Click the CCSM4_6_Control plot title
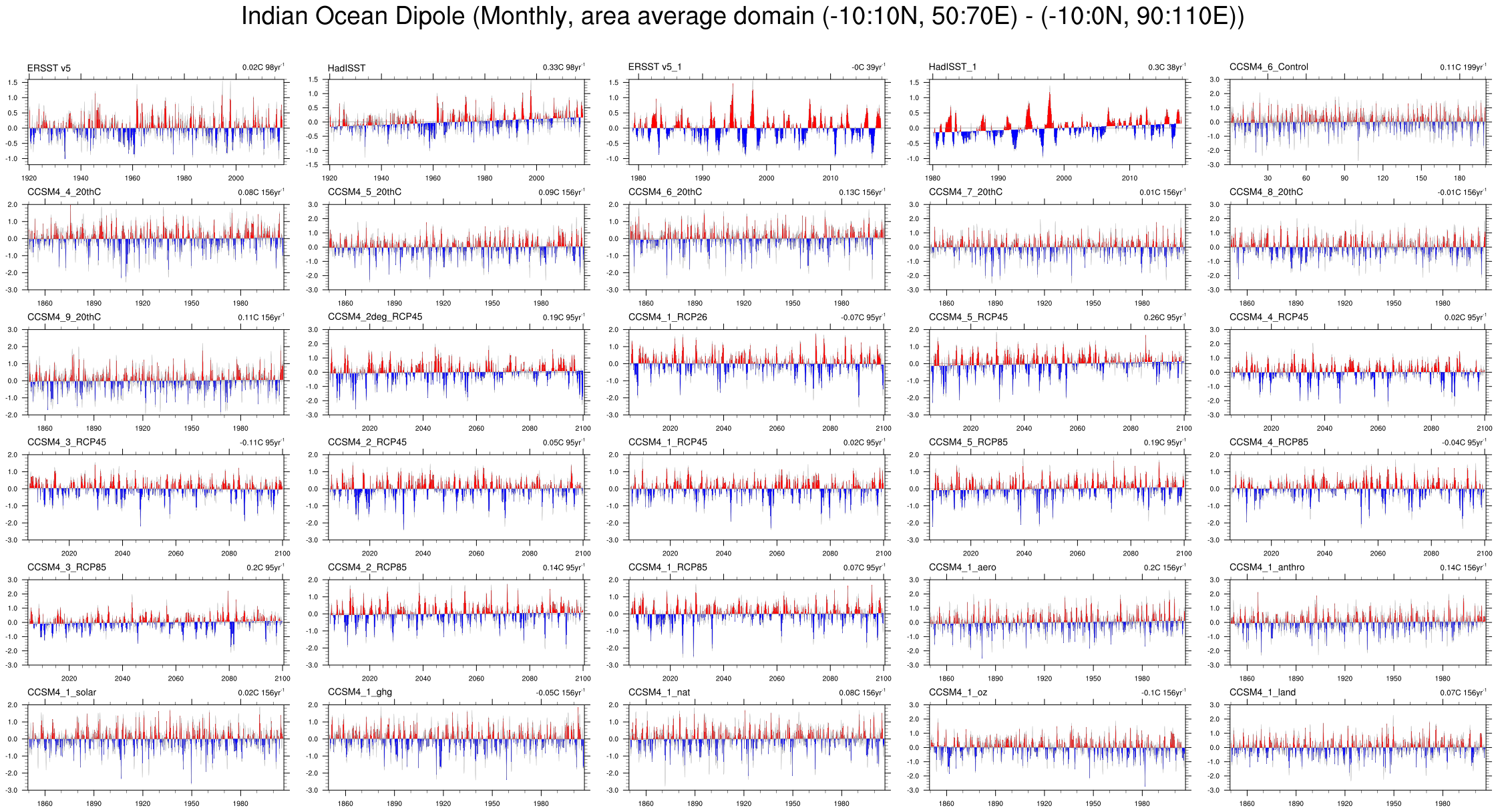This screenshot has height=812, width=1498. [1268, 67]
